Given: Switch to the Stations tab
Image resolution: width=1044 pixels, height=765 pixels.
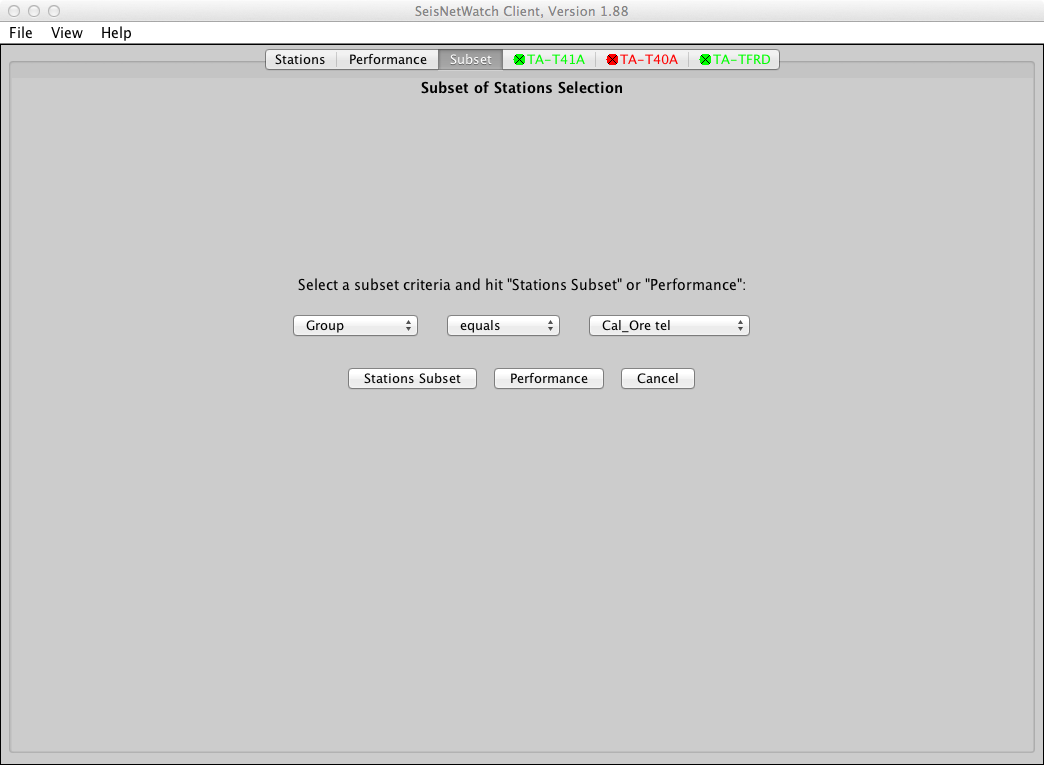Looking at the screenshot, I should pos(300,60).
